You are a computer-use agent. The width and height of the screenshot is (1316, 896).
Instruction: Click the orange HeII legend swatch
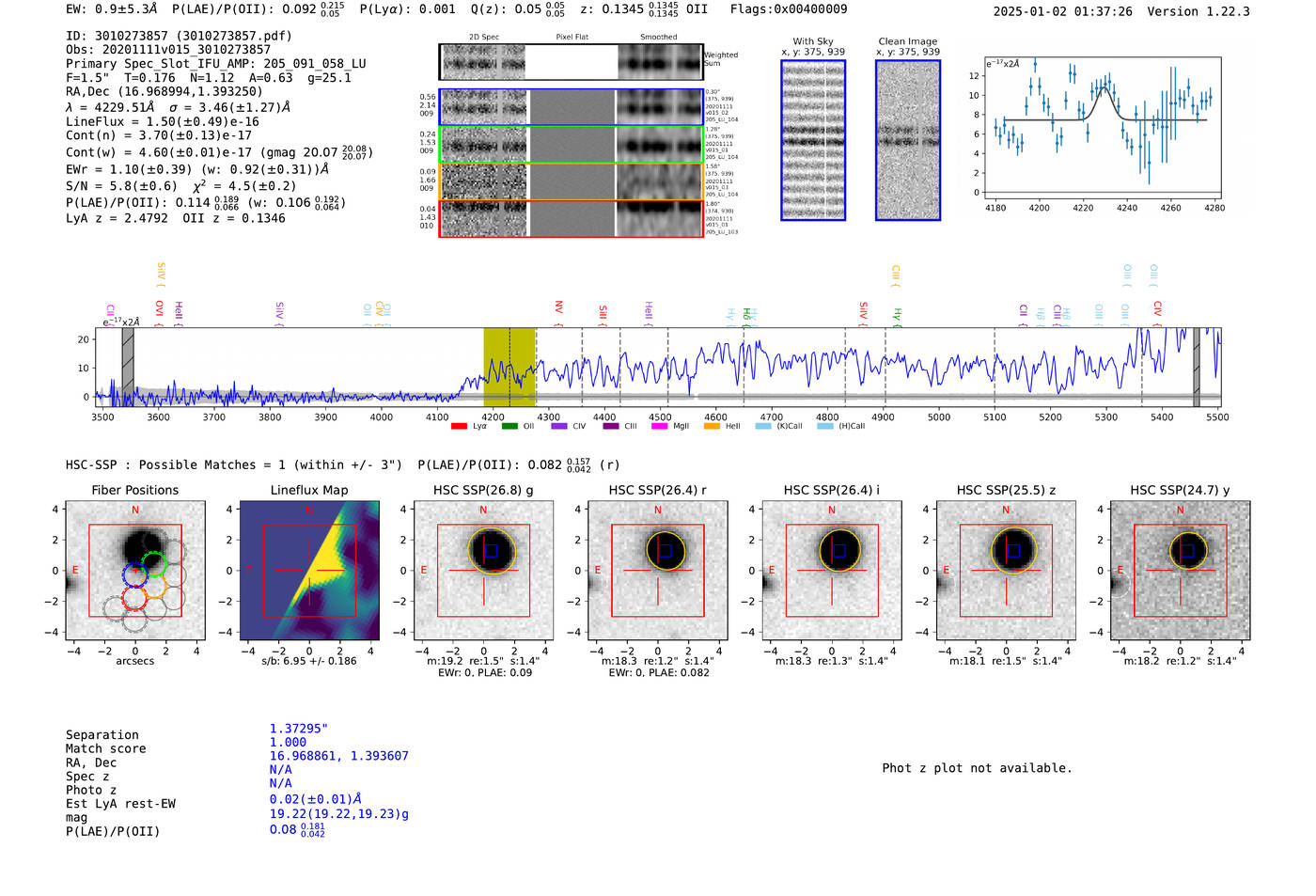[712, 426]
